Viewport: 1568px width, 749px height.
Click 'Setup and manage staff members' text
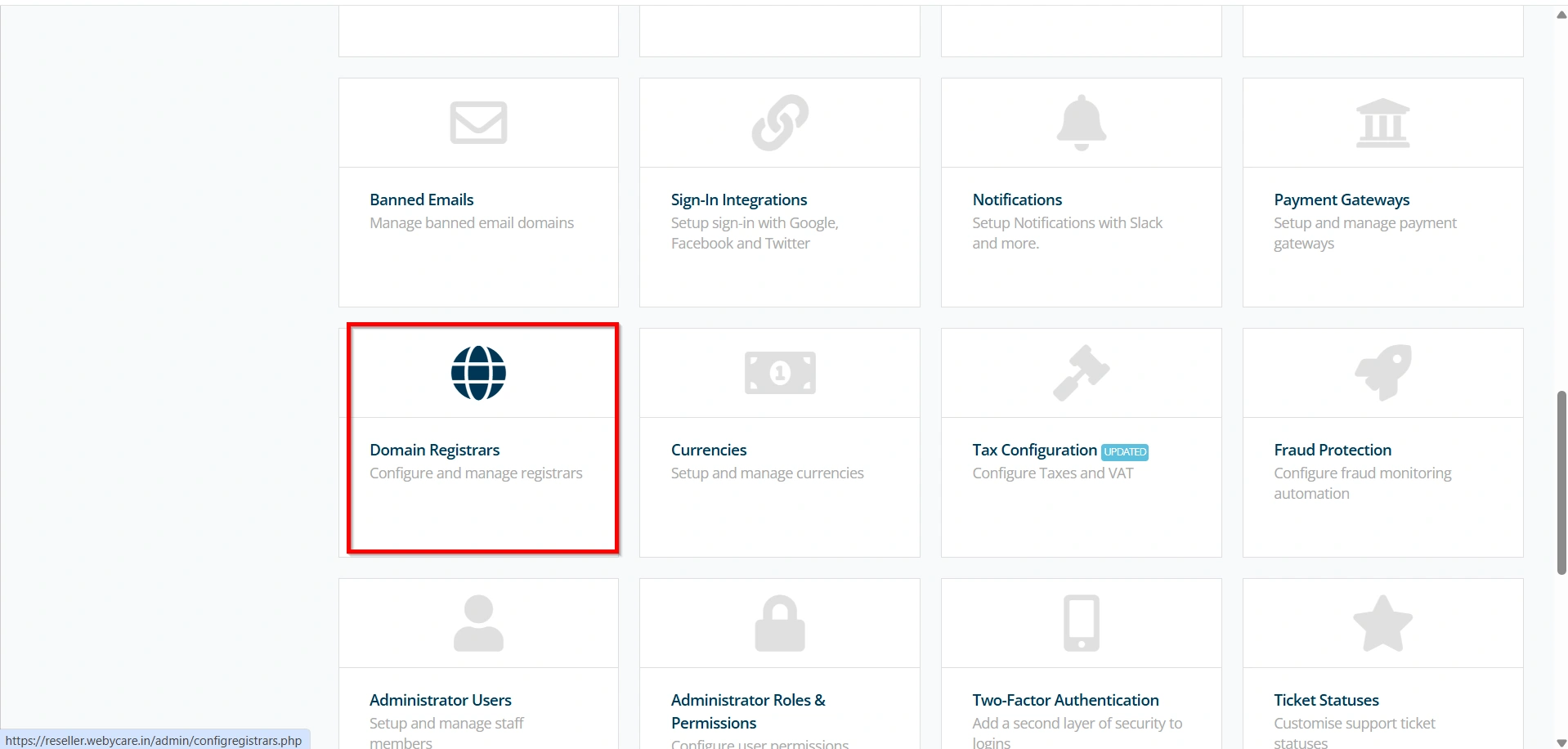[x=446, y=733]
